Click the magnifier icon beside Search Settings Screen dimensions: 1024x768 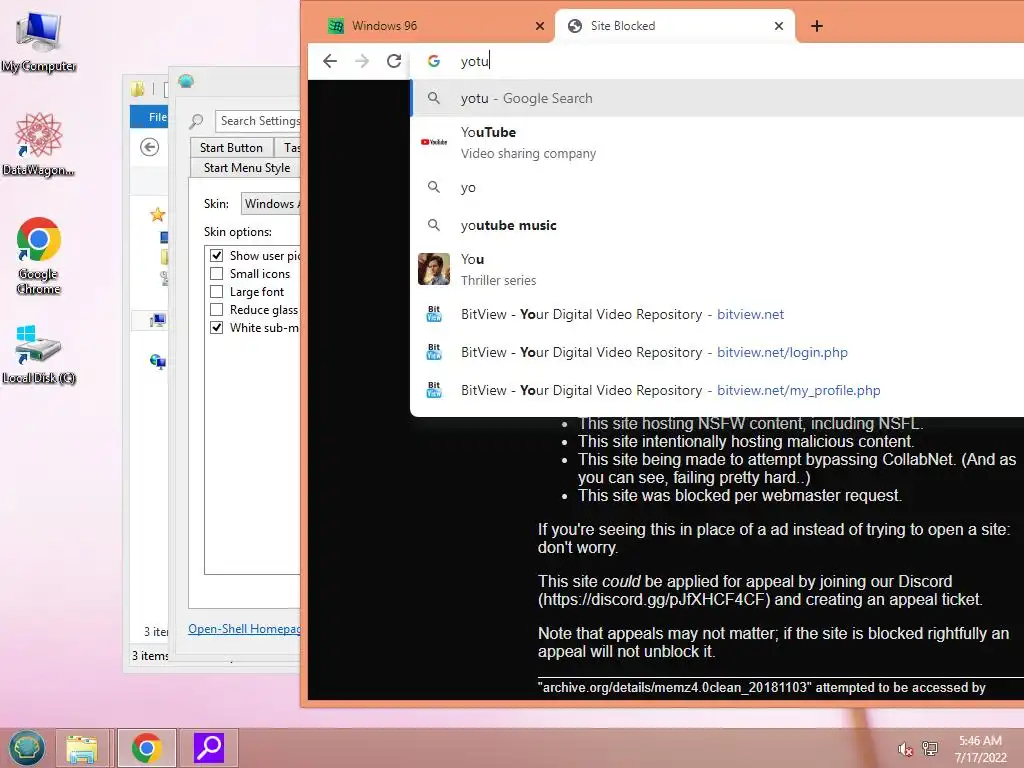(x=196, y=121)
